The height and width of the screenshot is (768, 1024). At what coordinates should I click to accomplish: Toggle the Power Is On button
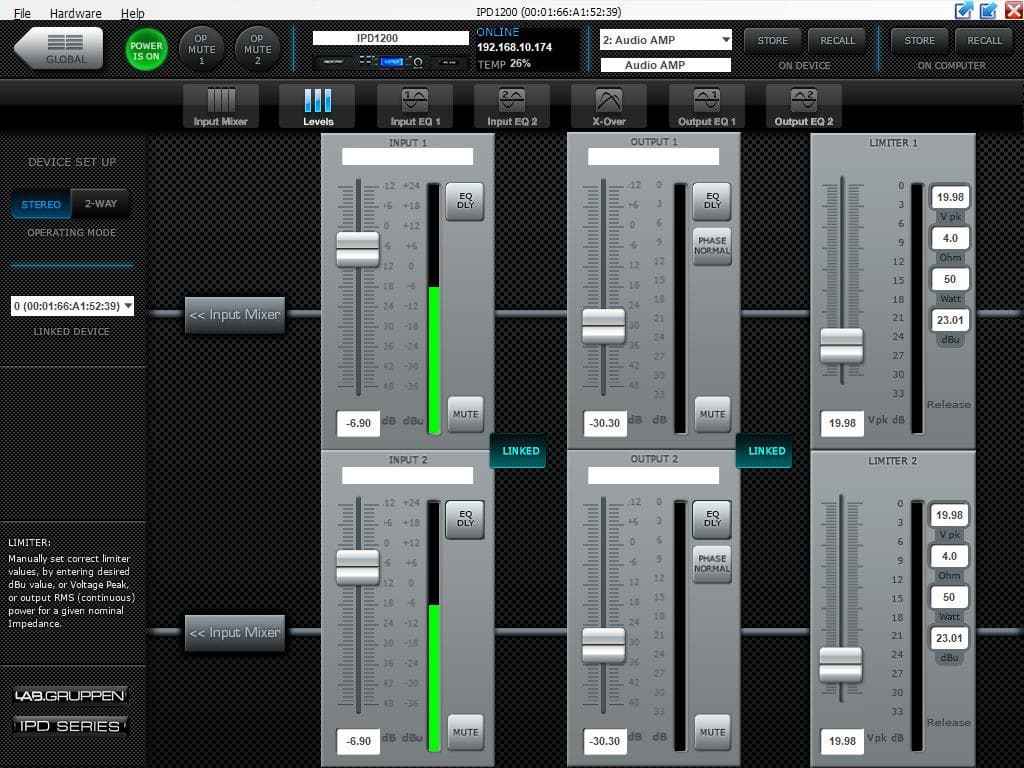click(x=146, y=50)
